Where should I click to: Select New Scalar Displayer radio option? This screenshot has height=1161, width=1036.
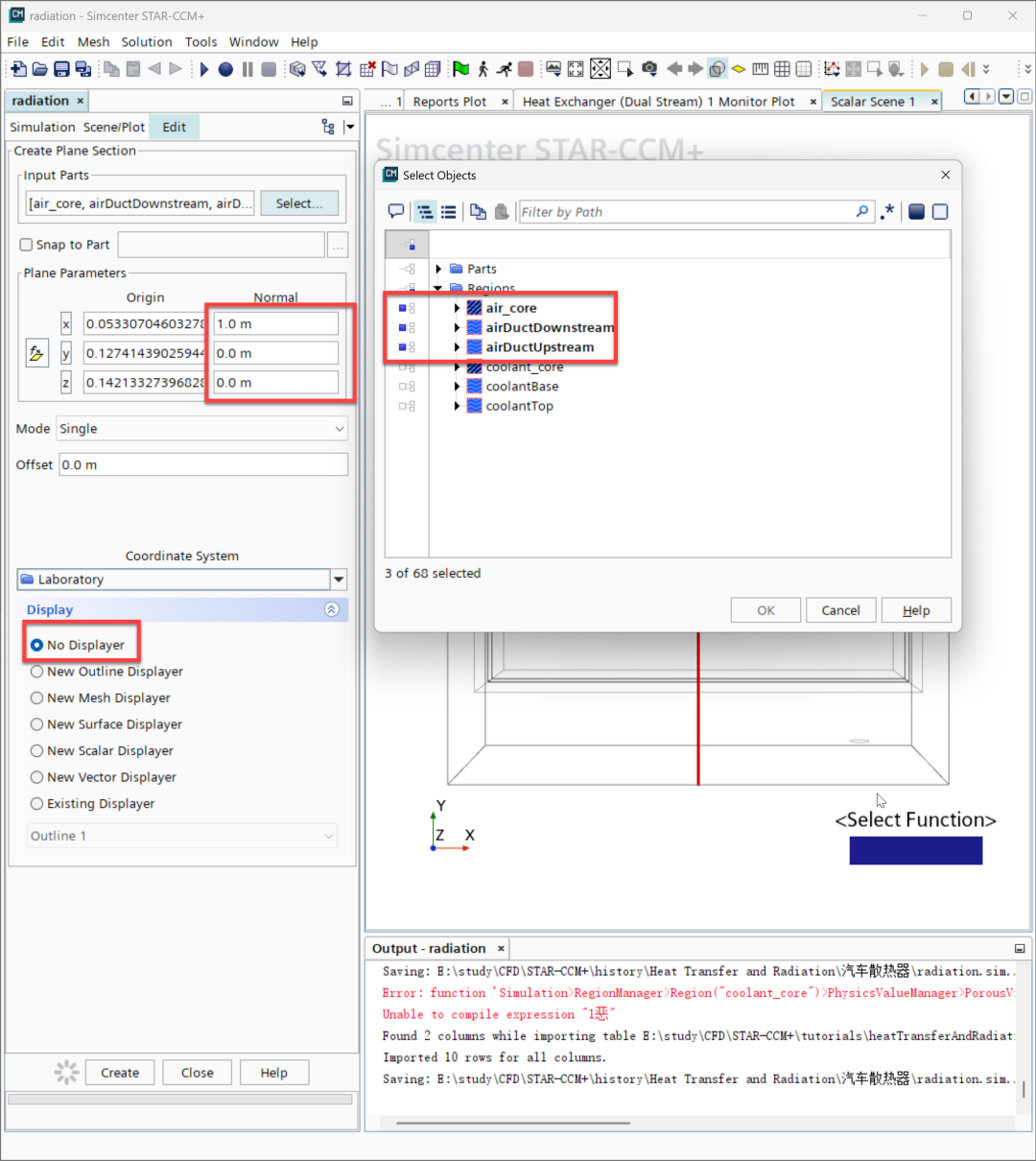(x=36, y=750)
